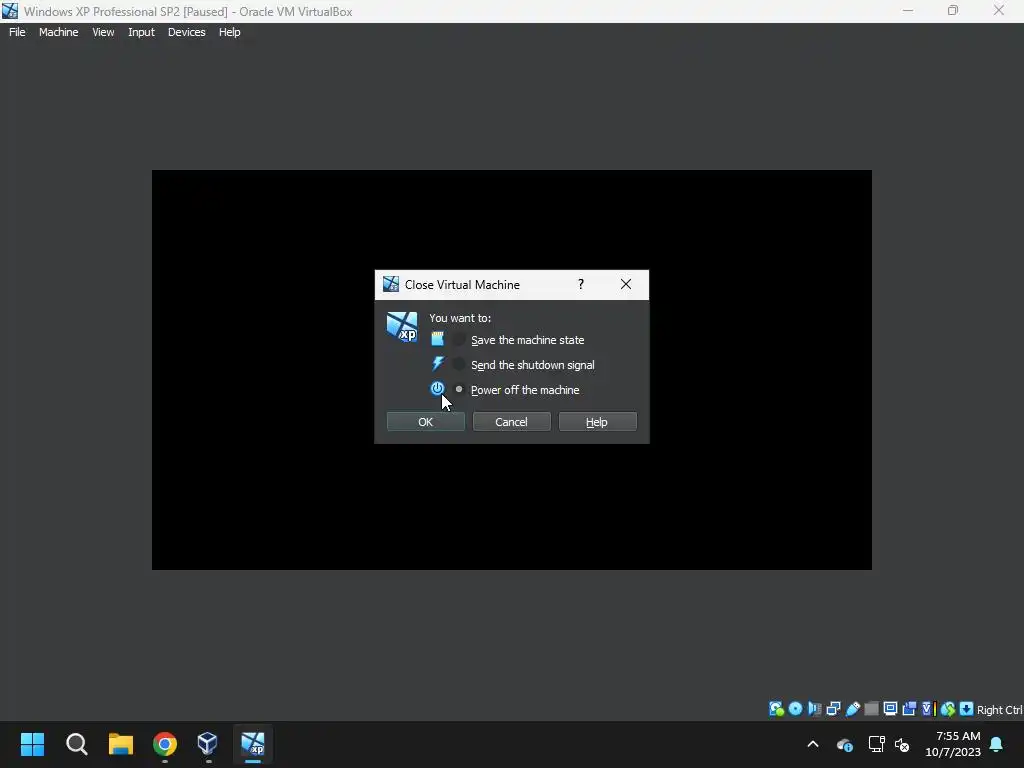This screenshot has width=1024, height=768.
Task: Click the Right Ctrl host key label
Action: coord(999,710)
